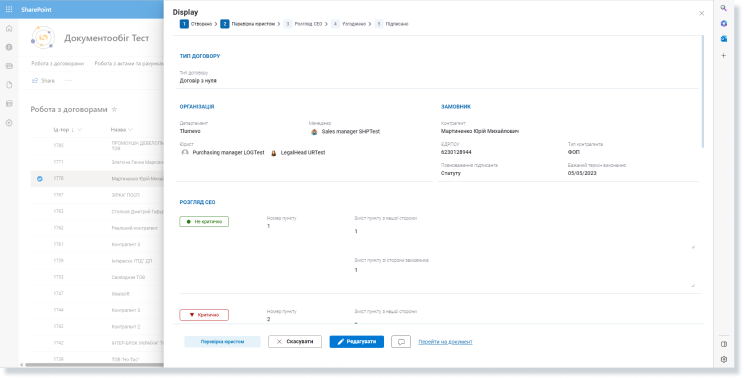Select list row with ID 1763
This screenshot has height=378, width=744.
point(97,212)
